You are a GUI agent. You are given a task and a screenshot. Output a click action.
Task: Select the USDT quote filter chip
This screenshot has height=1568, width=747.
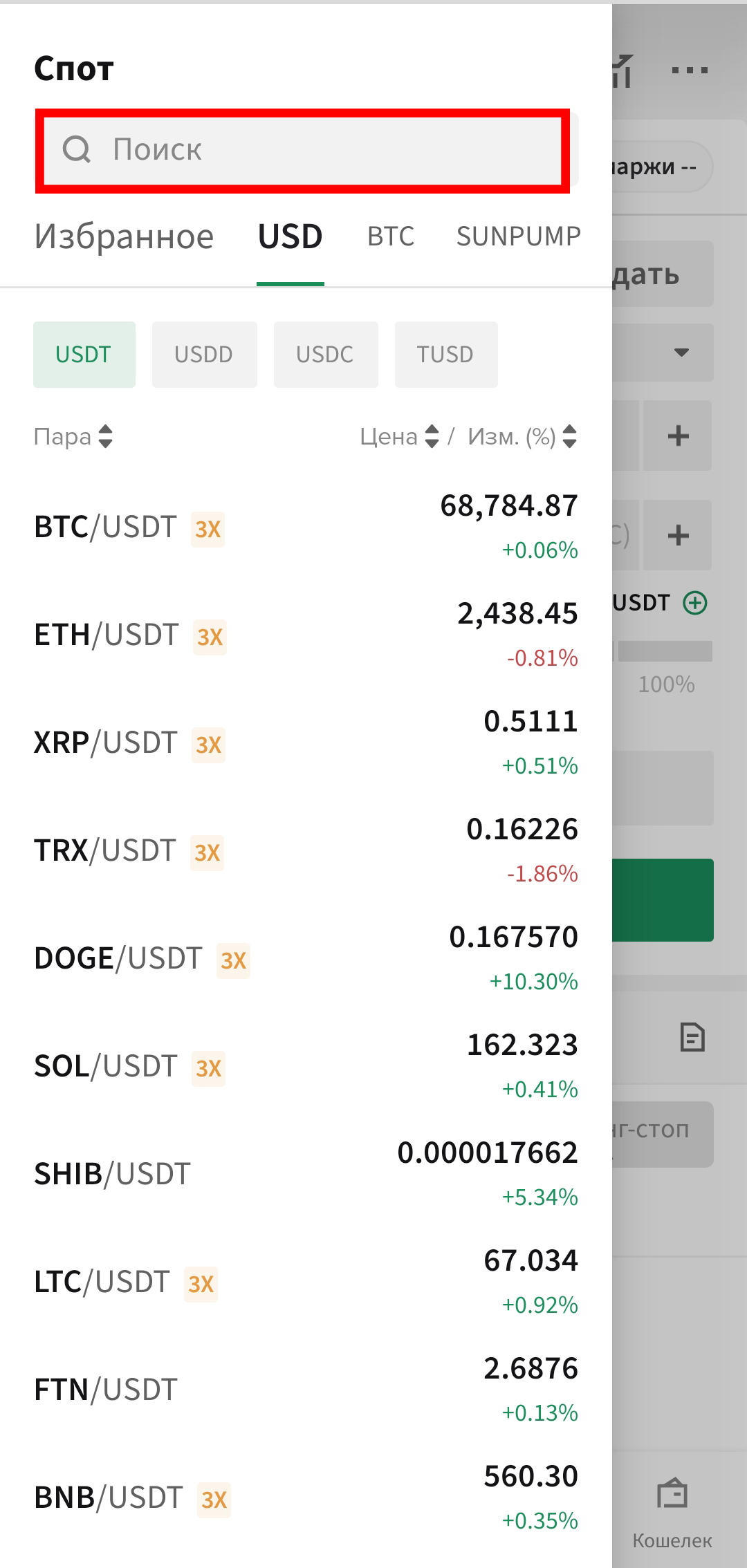(x=84, y=355)
